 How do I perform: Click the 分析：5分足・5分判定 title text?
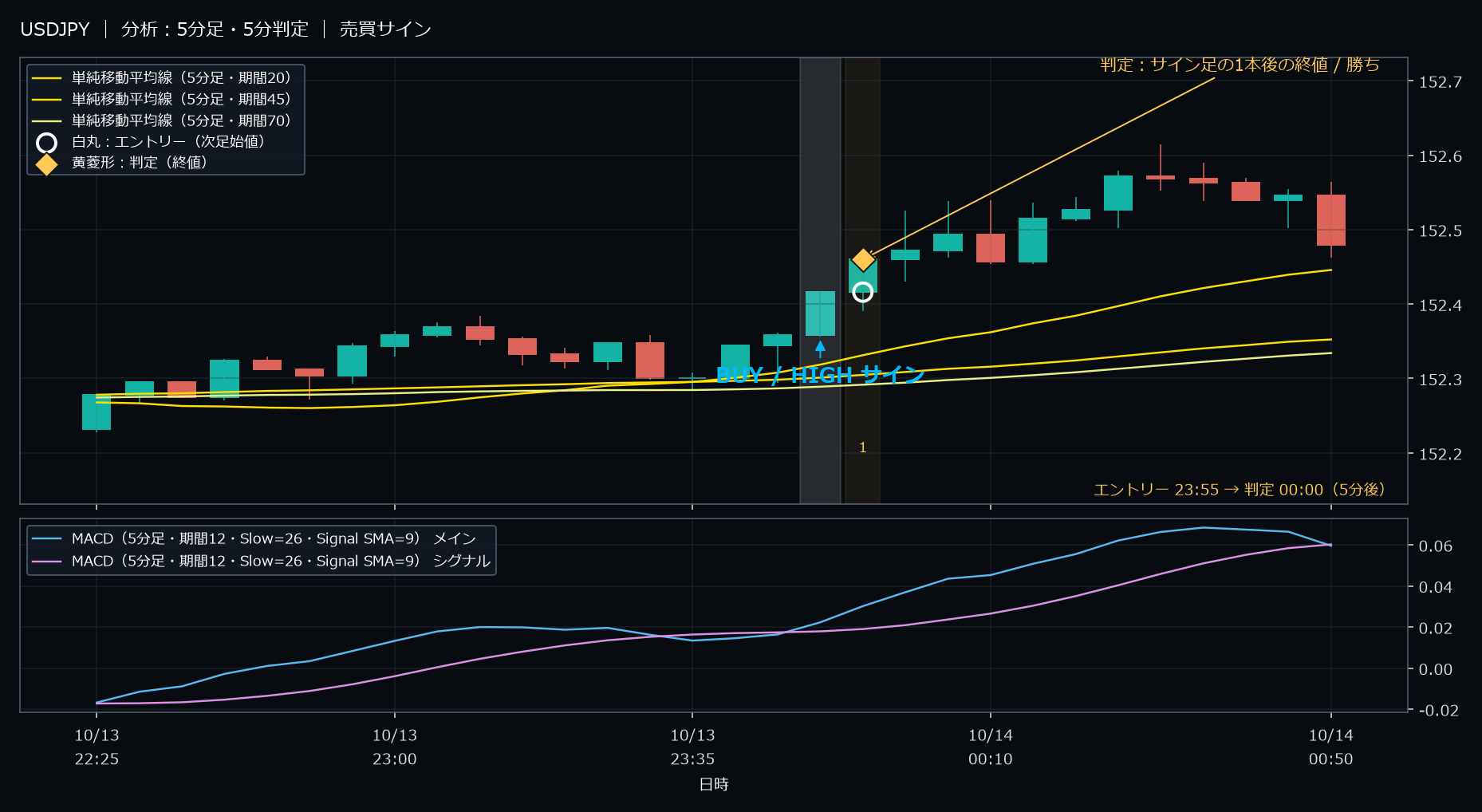point(215,30)
